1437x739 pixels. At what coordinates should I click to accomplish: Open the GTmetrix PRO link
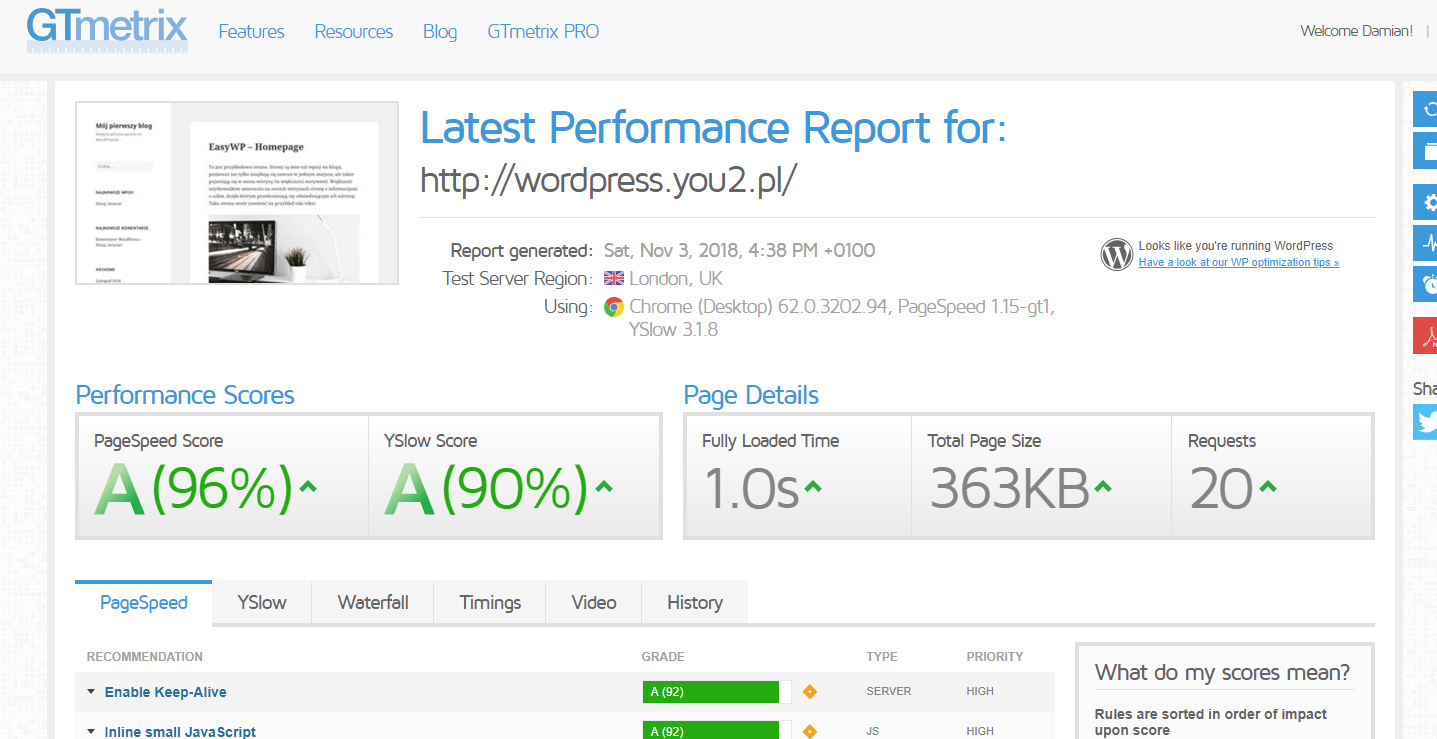[543, 32]
